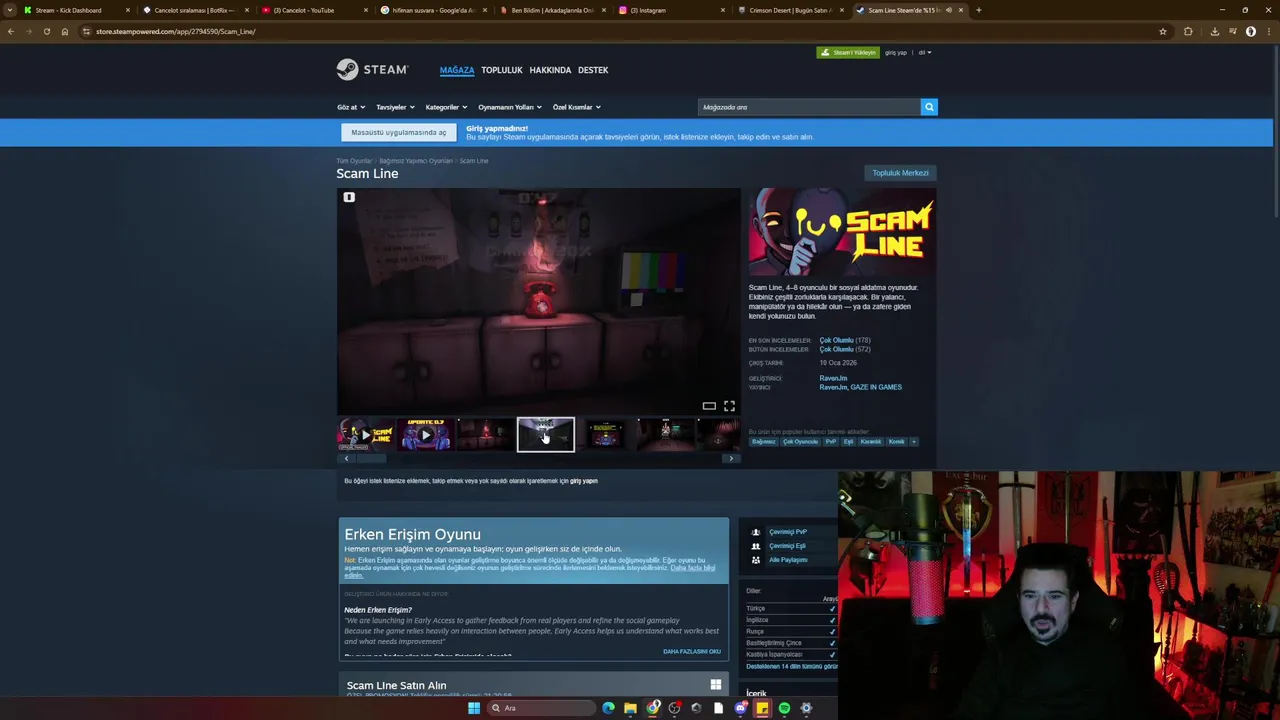Click the Scam Line capsule image

(842, 232)
